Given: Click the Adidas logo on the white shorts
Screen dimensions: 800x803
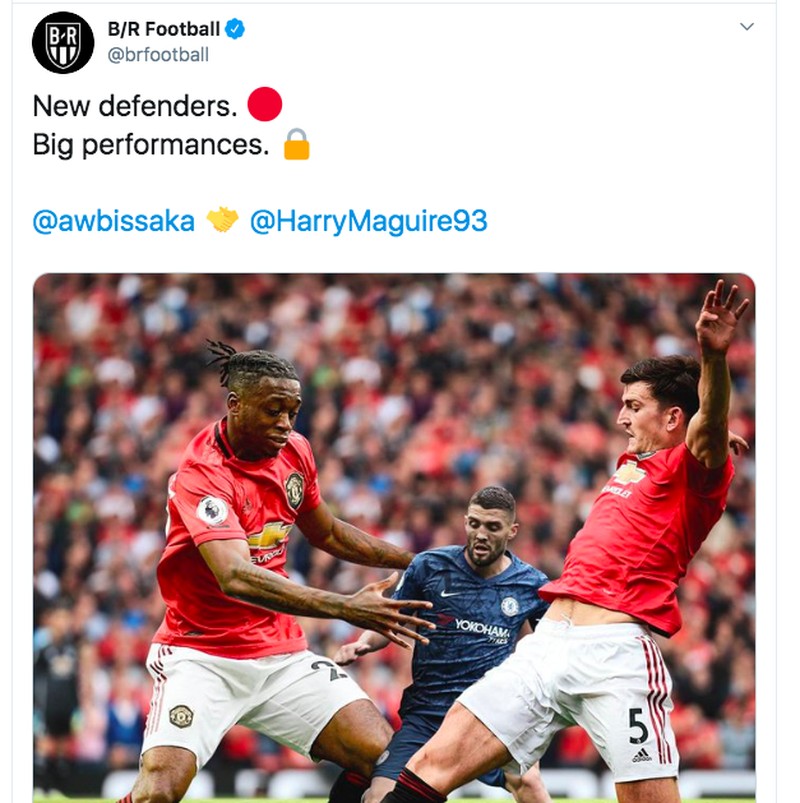Looking at the screenshot, I should (640, 755).
